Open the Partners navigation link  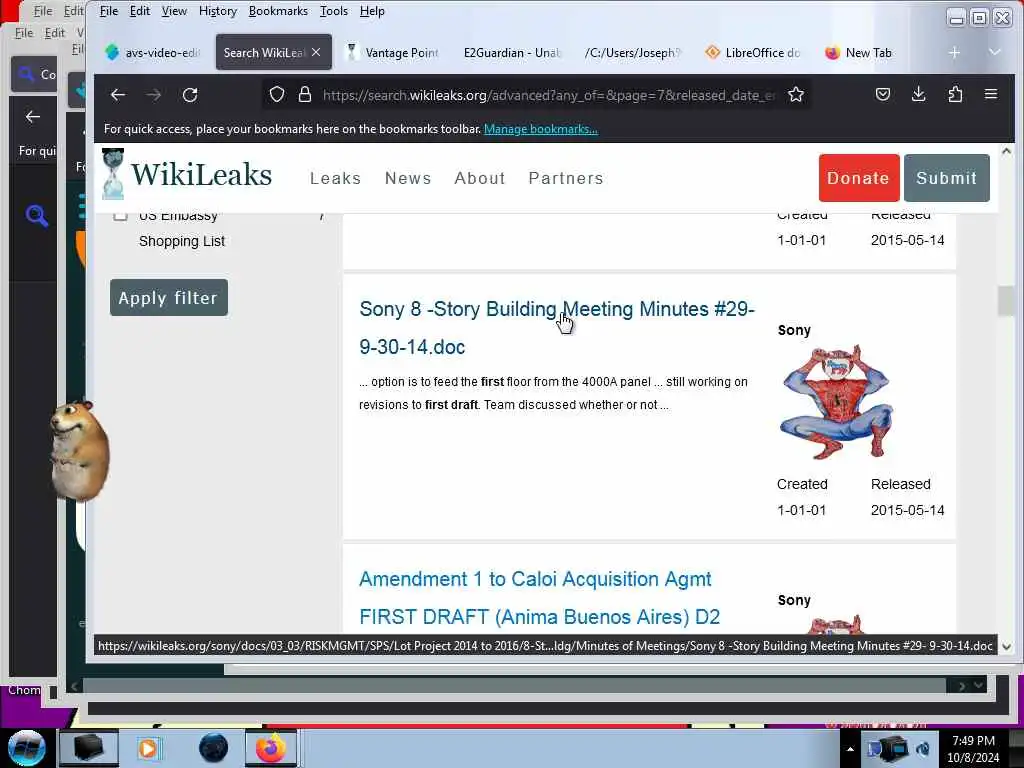[566, 178]
